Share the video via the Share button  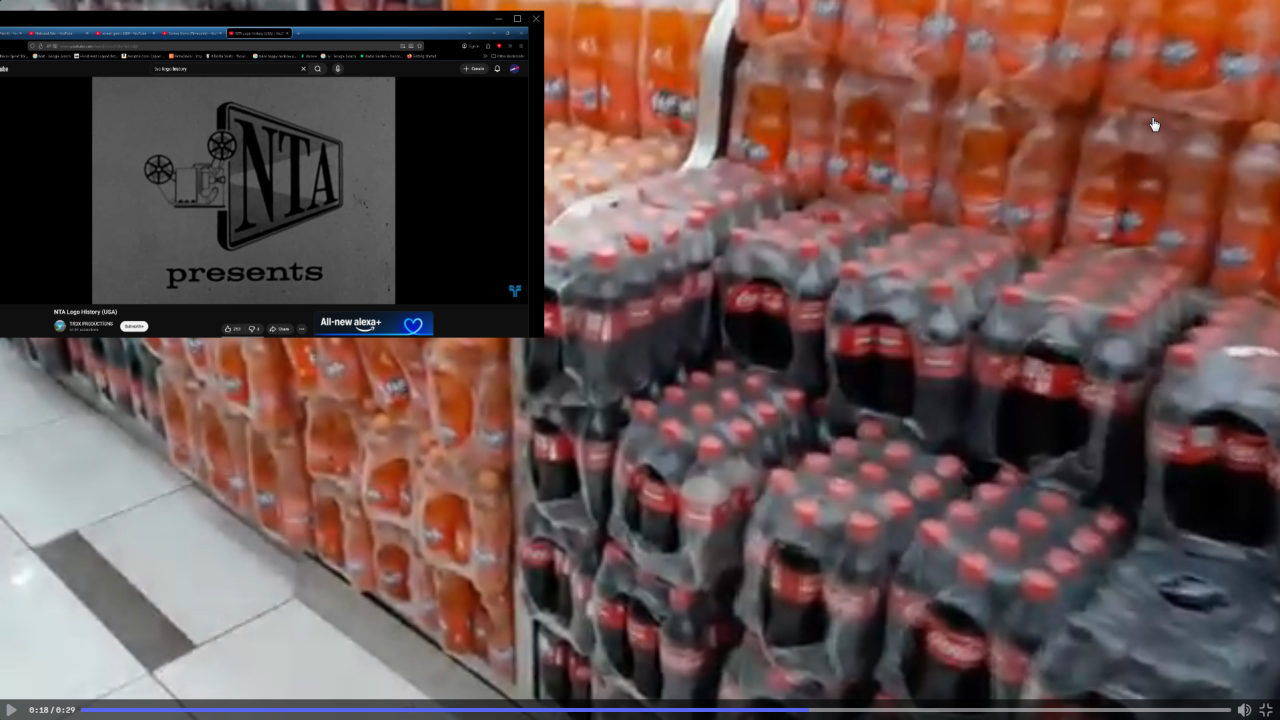tap(279, 329)
